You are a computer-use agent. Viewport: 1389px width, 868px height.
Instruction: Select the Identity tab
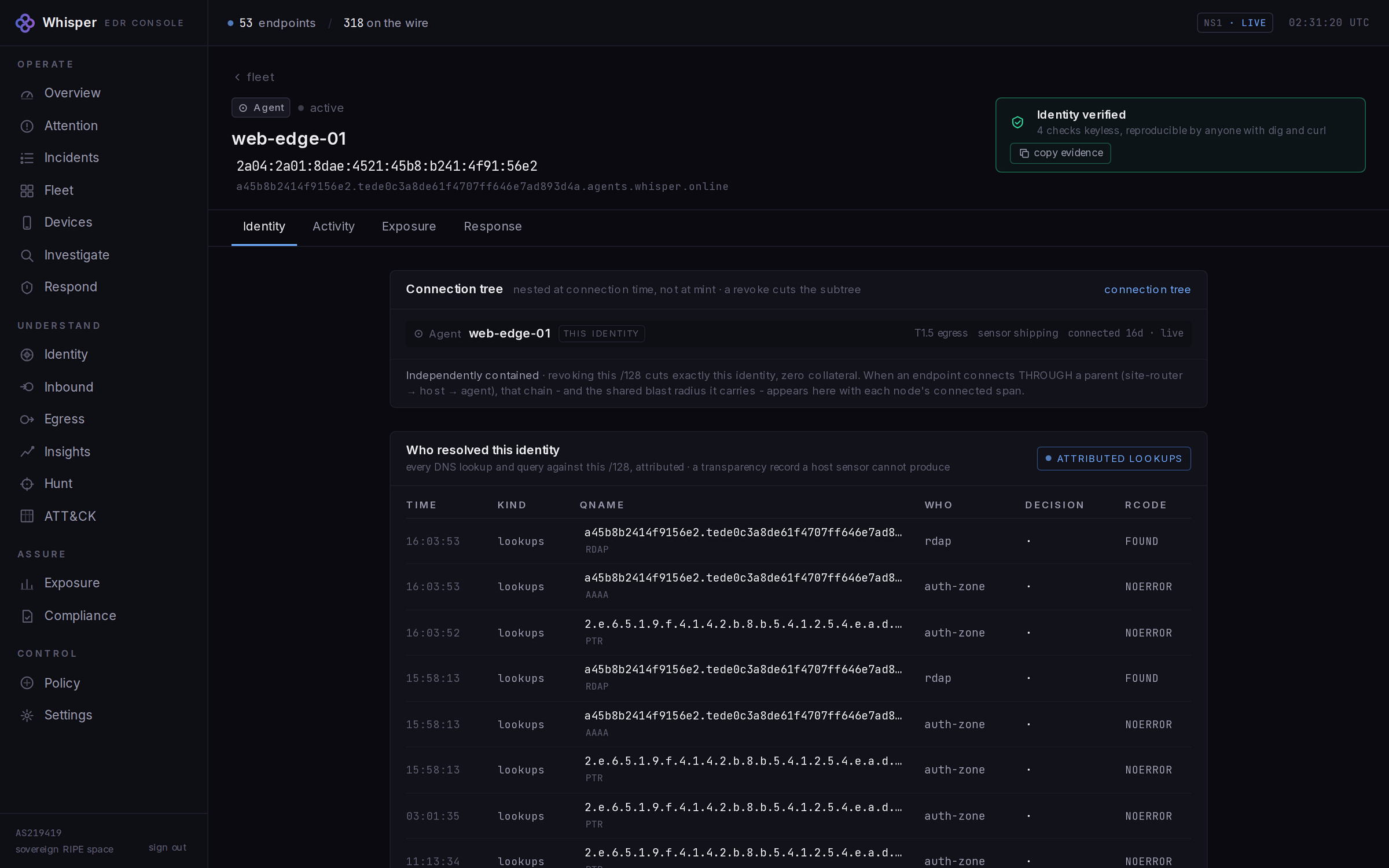pyautogui.click(x=264, y=227)
